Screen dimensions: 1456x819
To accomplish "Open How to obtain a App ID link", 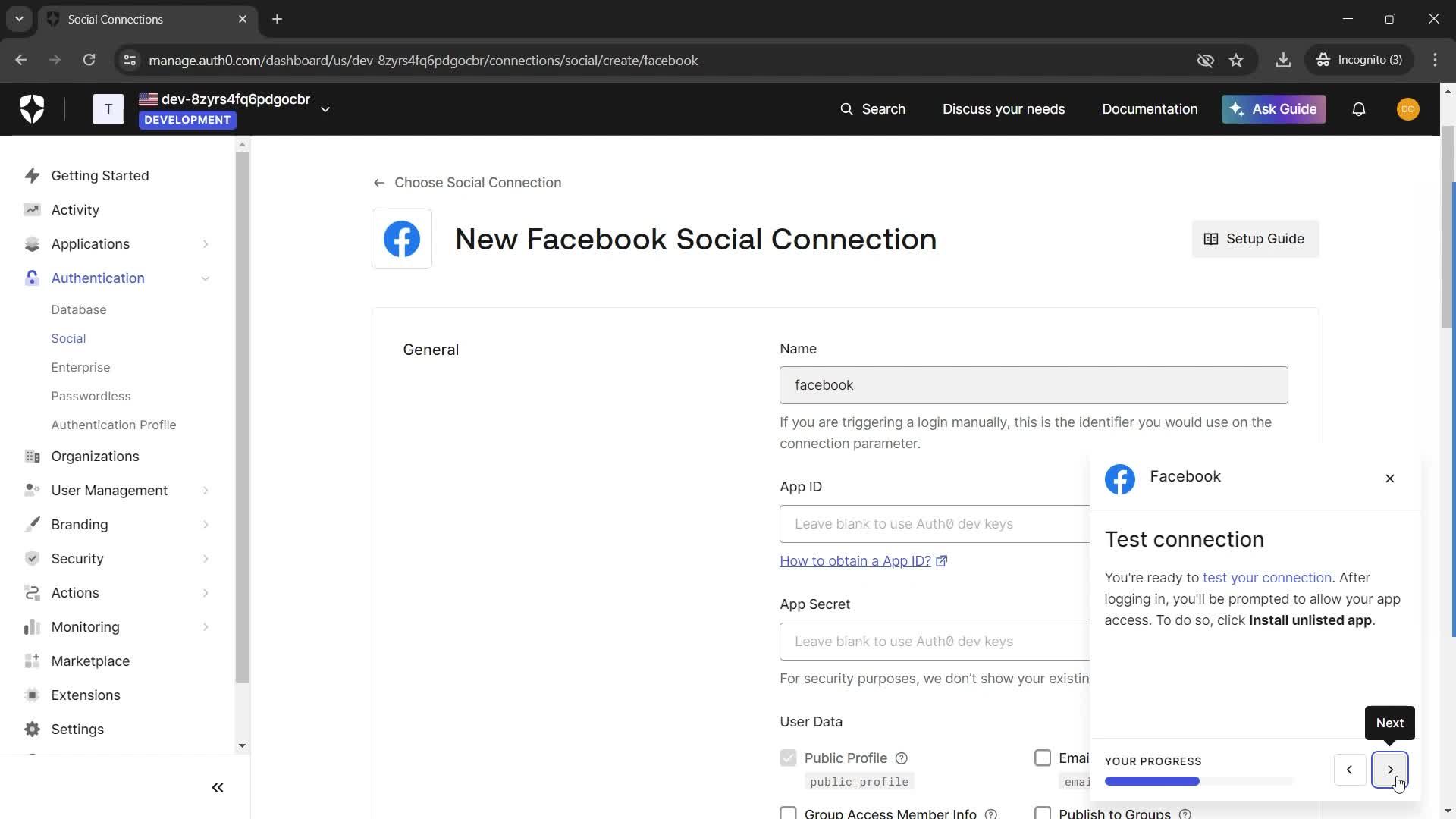I will tap(863, 561).
